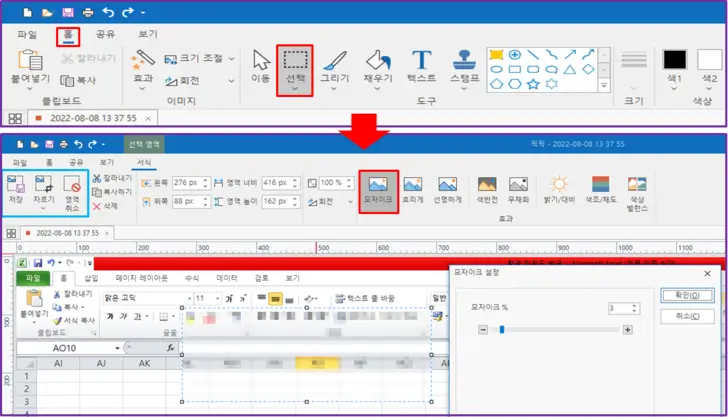Click 텍스트 줄 바꿈 in Excel capture

pyautogui.click(x=365, y=299)
